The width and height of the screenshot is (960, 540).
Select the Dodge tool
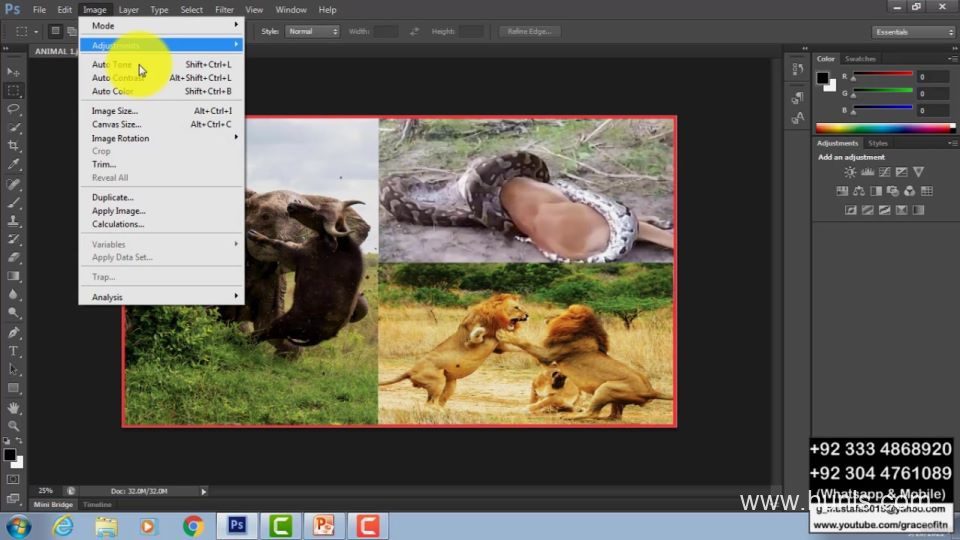pos(13,313)
